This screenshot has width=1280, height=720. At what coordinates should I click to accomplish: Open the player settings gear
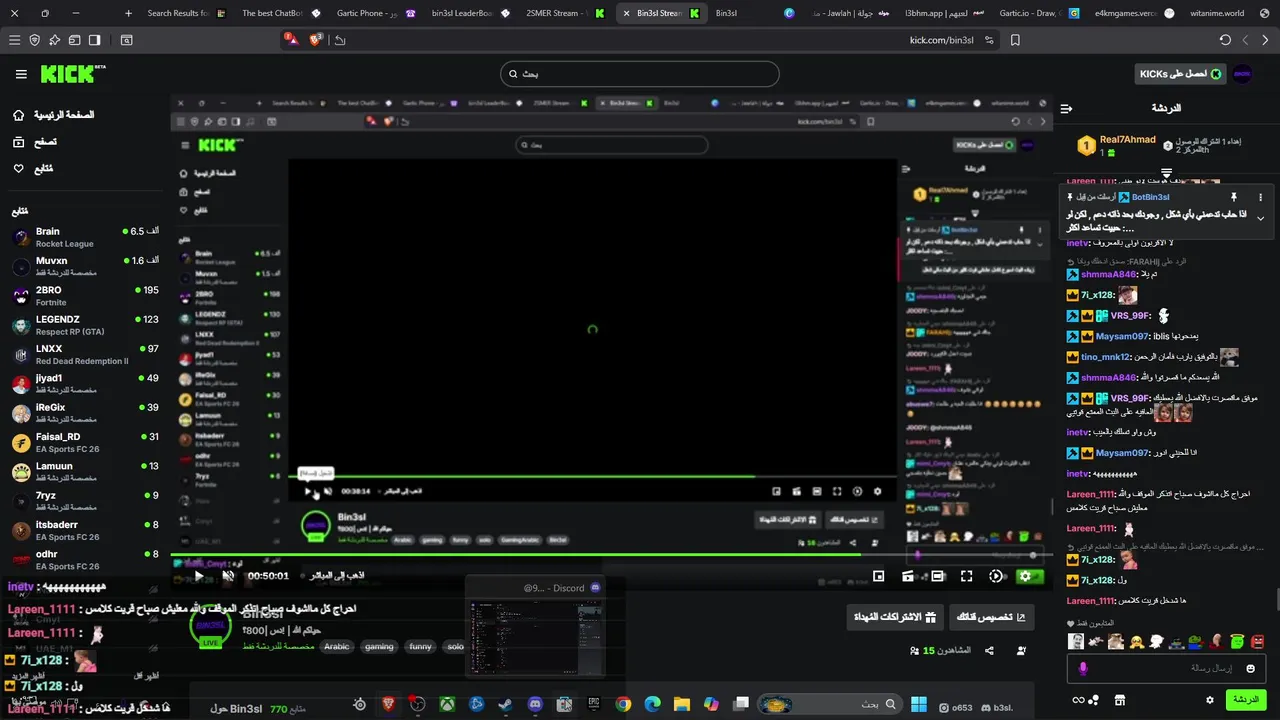pyautogui.click(x=1024, y=576)
